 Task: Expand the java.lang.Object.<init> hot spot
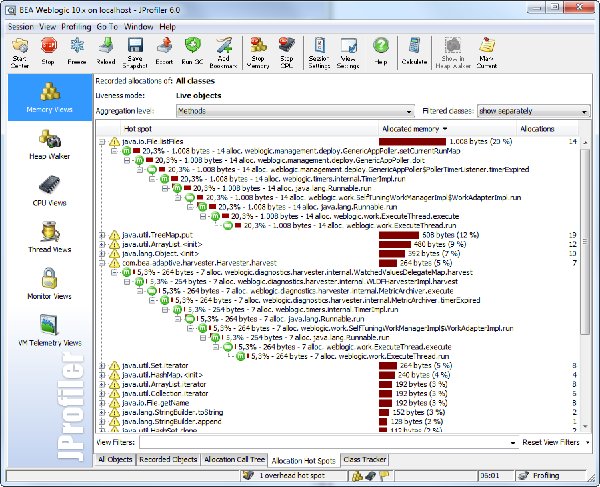102,254
